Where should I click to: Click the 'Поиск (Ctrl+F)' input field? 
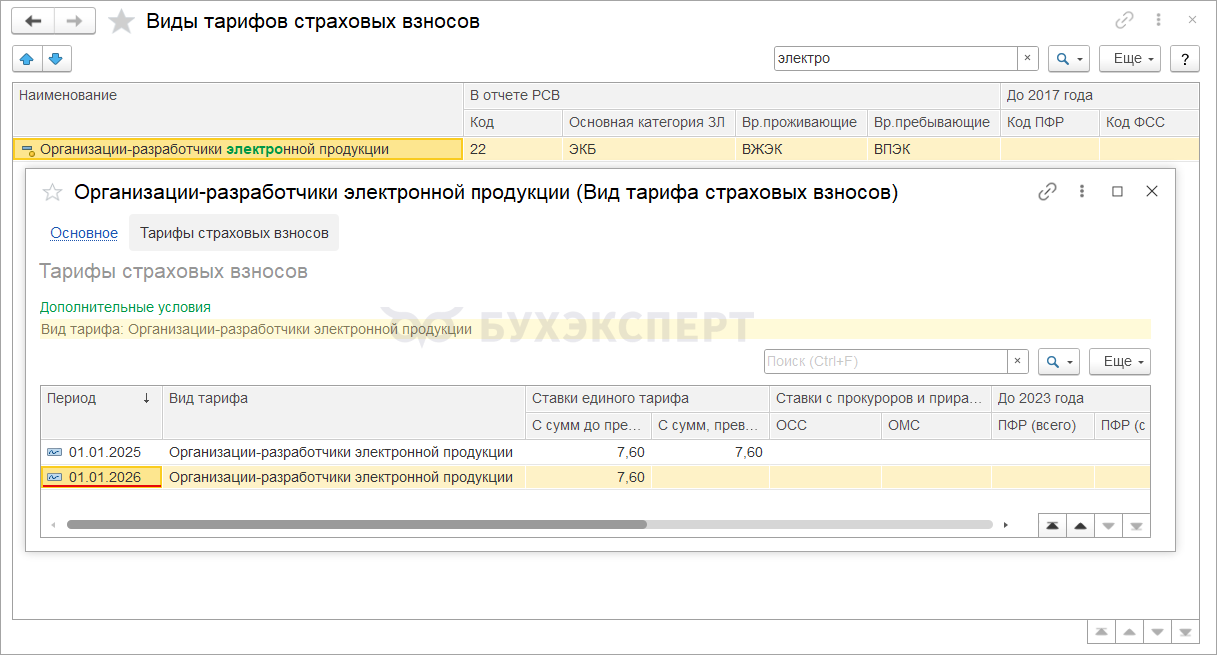(x=886, y=361)
